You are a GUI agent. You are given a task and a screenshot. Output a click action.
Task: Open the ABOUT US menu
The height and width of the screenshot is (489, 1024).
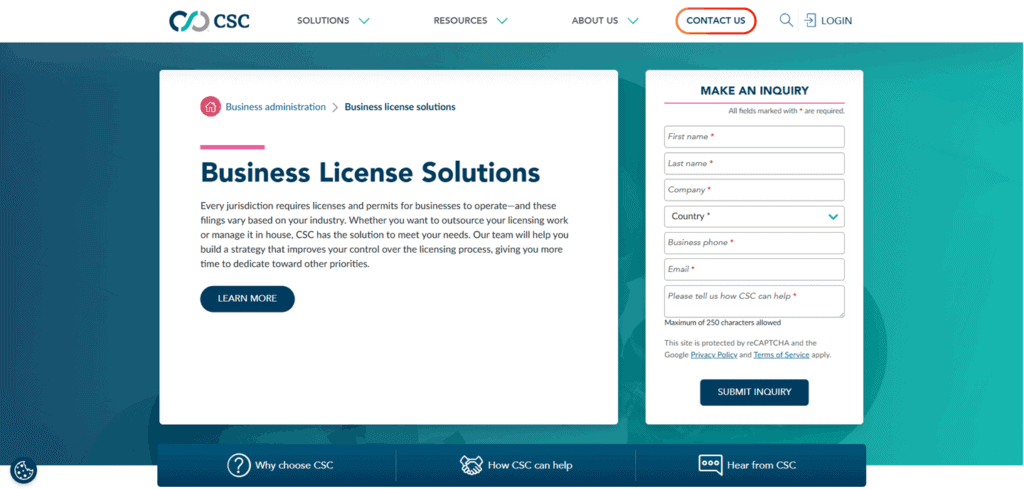click(594, 21)
